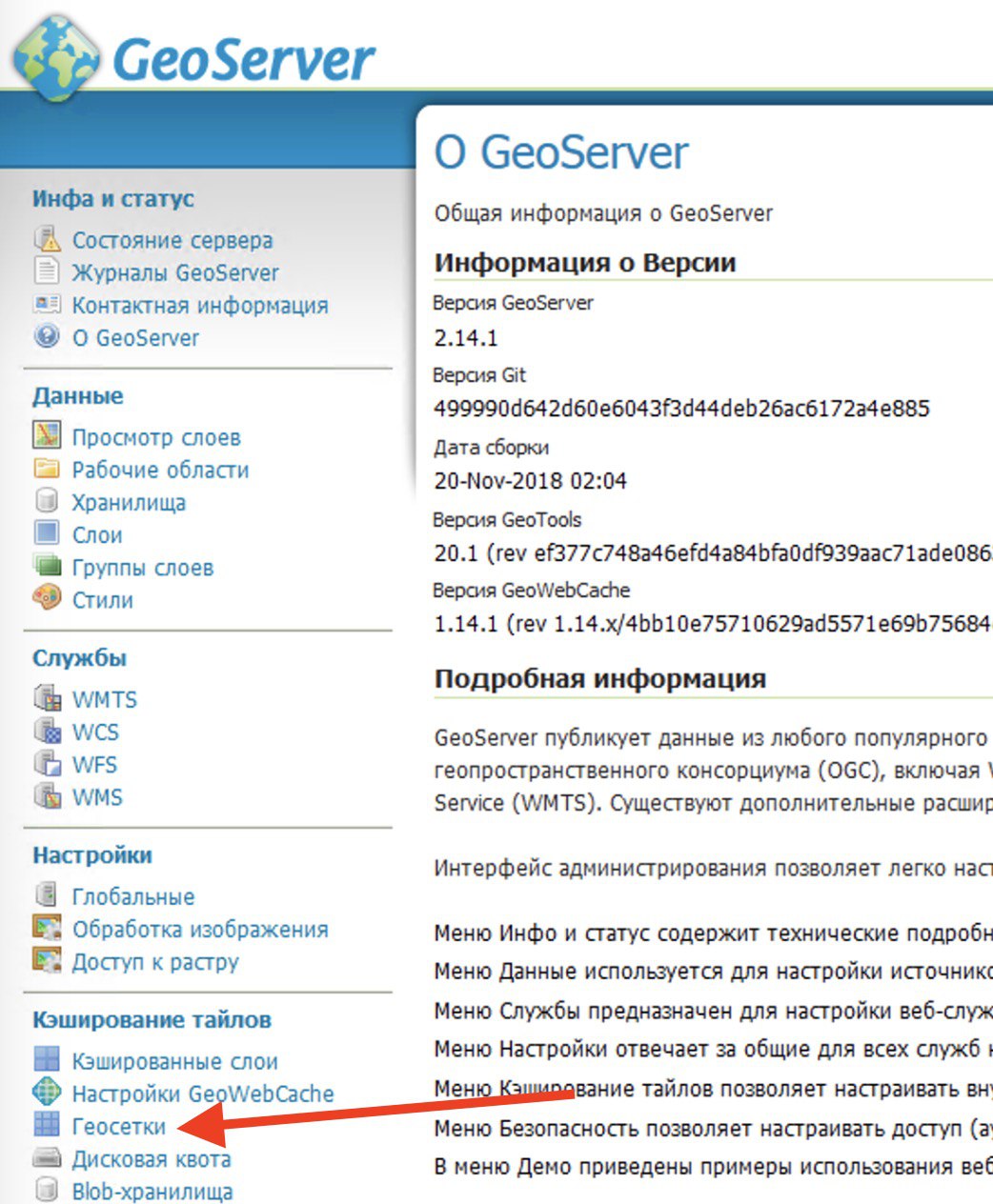Open Доступ к растру settings
The width and height of the screenshot is (993, 1204).
pos(155,961)
